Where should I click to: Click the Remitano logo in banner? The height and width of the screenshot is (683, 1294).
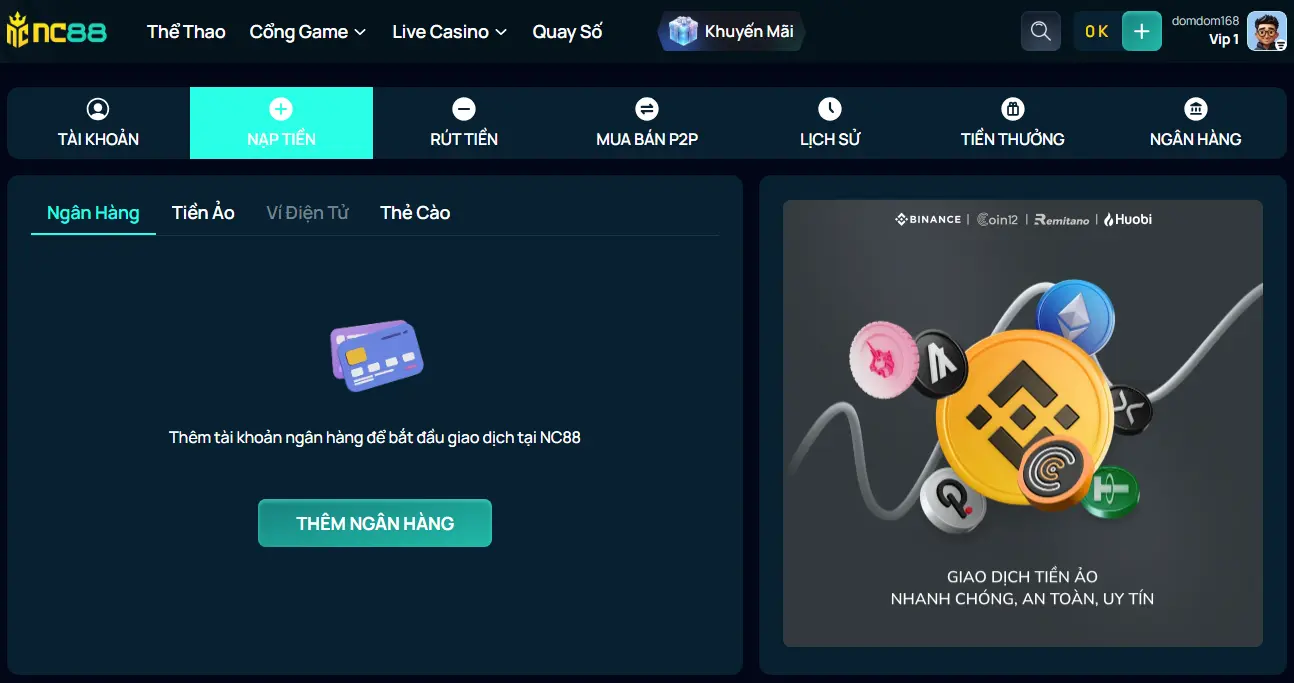click(x=1062, y=219)
